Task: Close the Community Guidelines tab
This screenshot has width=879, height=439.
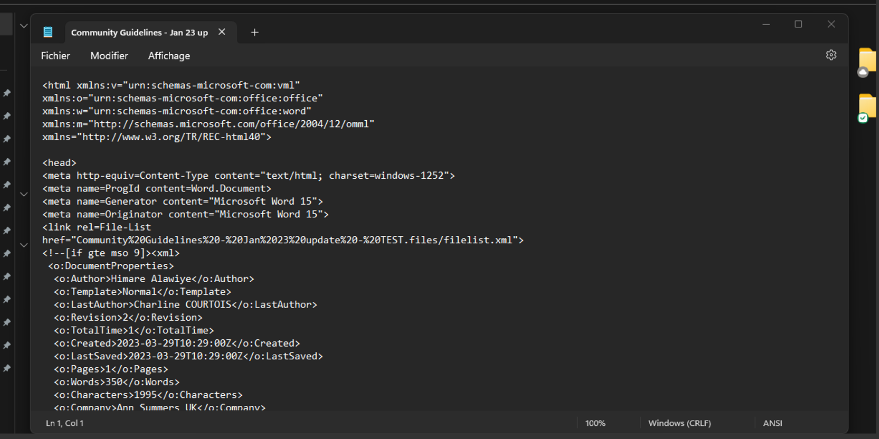Action: click(222, 32)
